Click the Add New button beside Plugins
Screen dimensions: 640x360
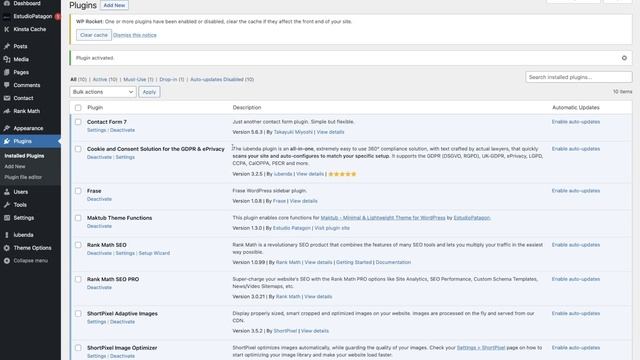click(x=114, y=5)
